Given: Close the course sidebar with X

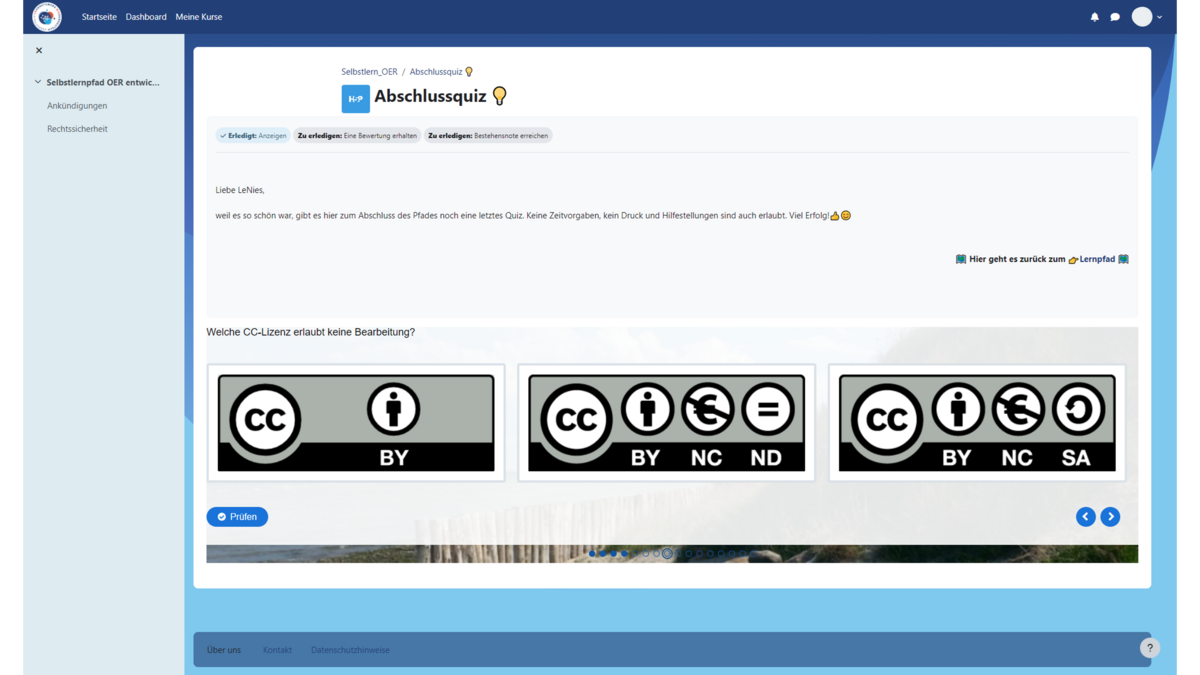Looking at the screenshot, I should click(39, 50).
